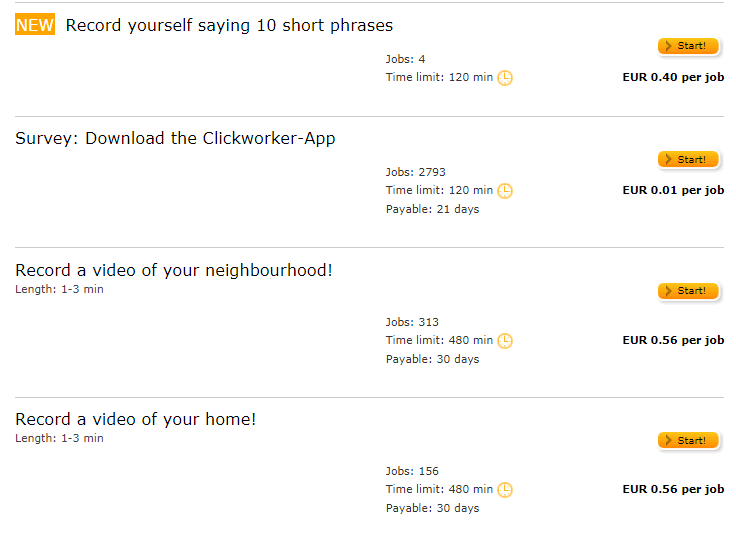Open 'Record yourself saying 10 short phrases' title
This screenshot has width=736, height=535.
click(x=229, y=26)
